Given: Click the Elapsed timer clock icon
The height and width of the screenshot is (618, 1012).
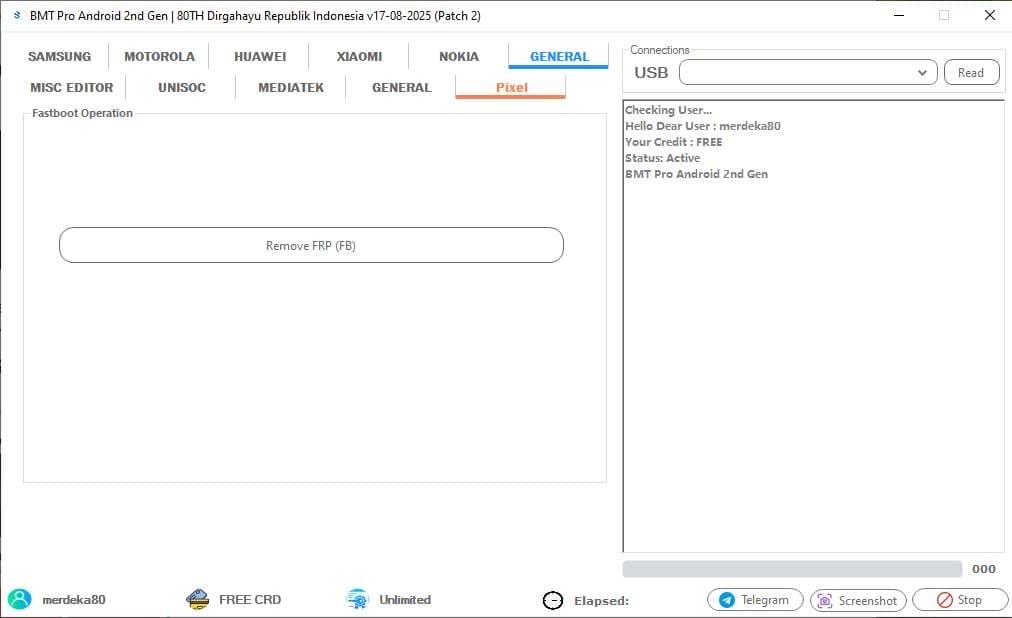Looking at the screenshot, I should tap(553, 600).
